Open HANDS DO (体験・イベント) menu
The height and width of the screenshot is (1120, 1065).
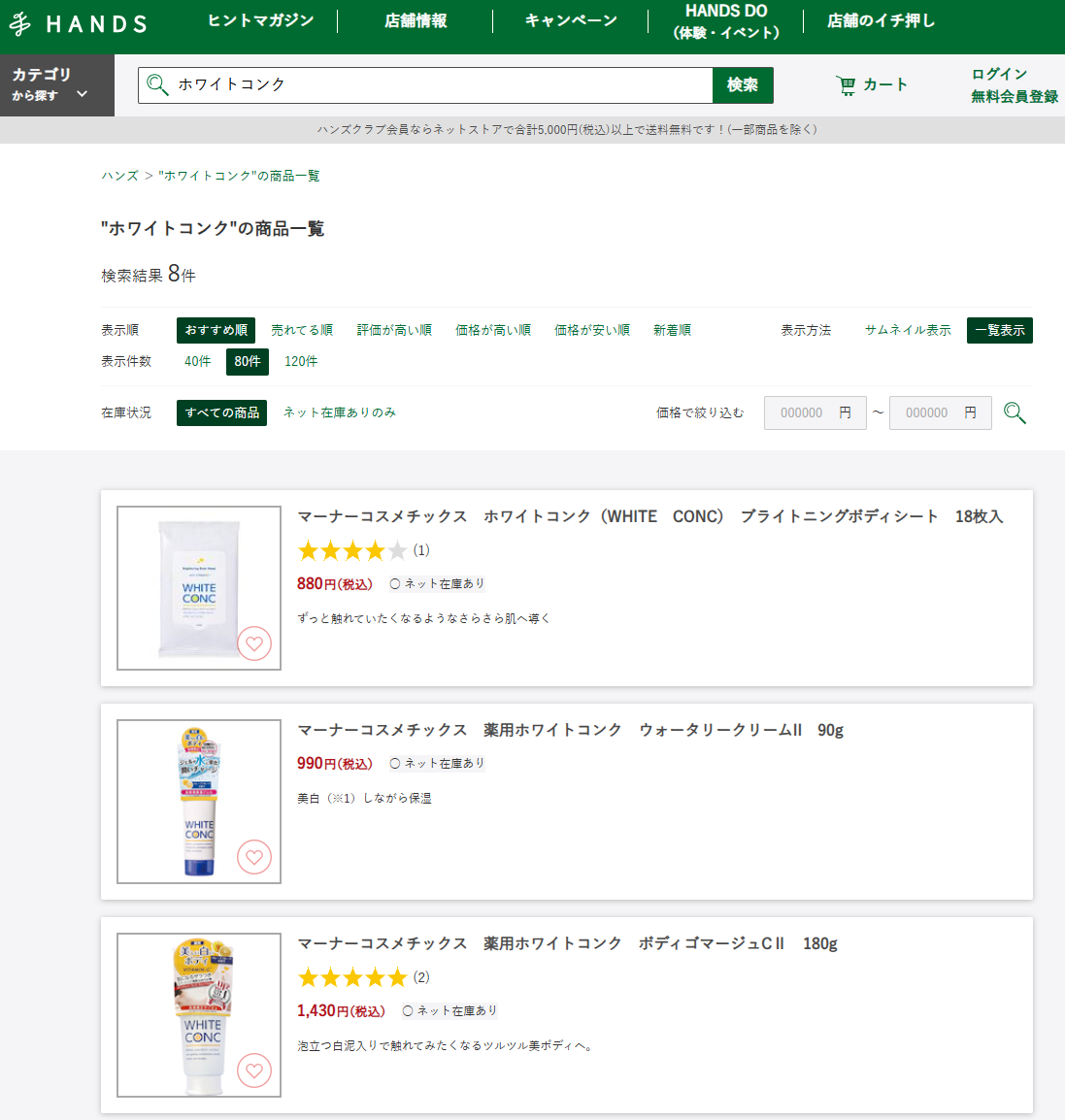click(x=726, y=21)
